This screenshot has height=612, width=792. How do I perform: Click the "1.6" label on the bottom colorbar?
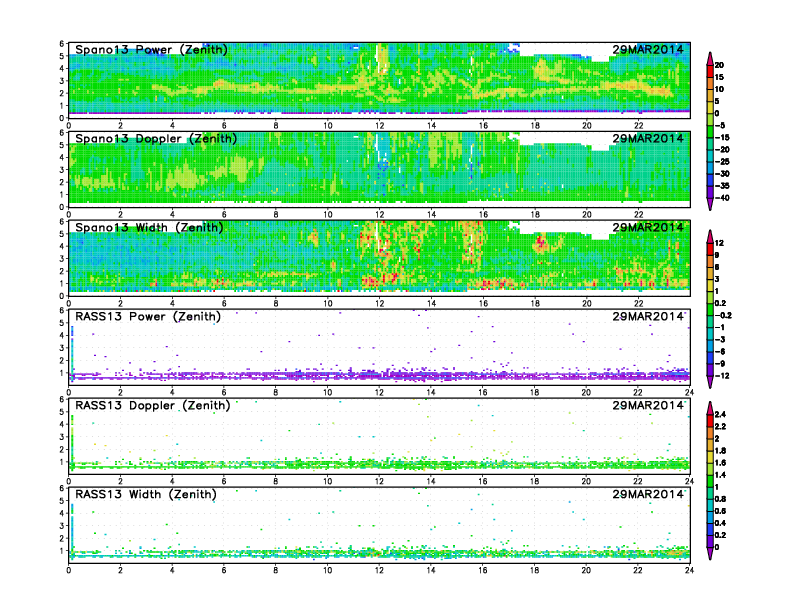720,463
